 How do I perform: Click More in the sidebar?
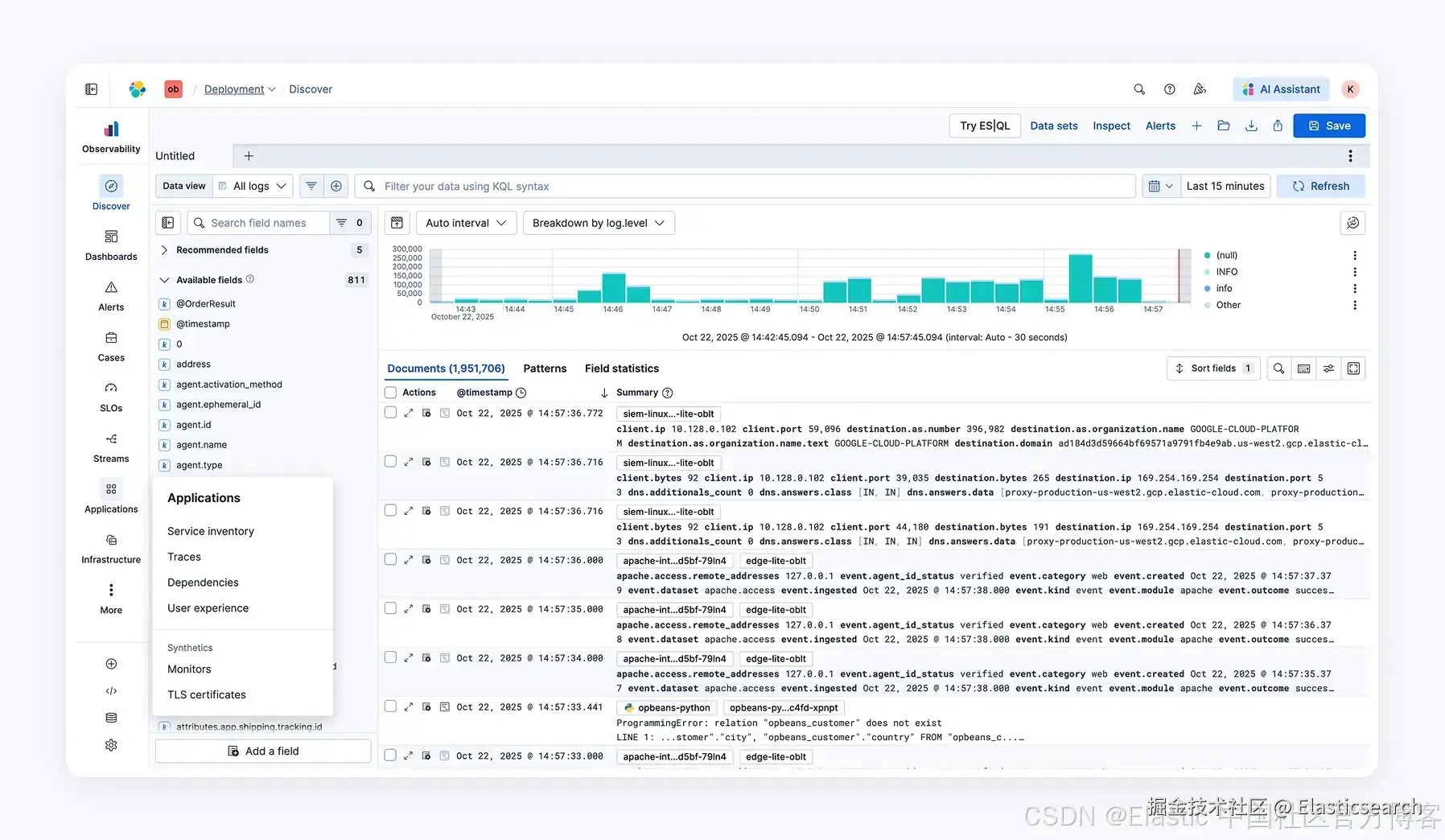click(x=111, y=599)
